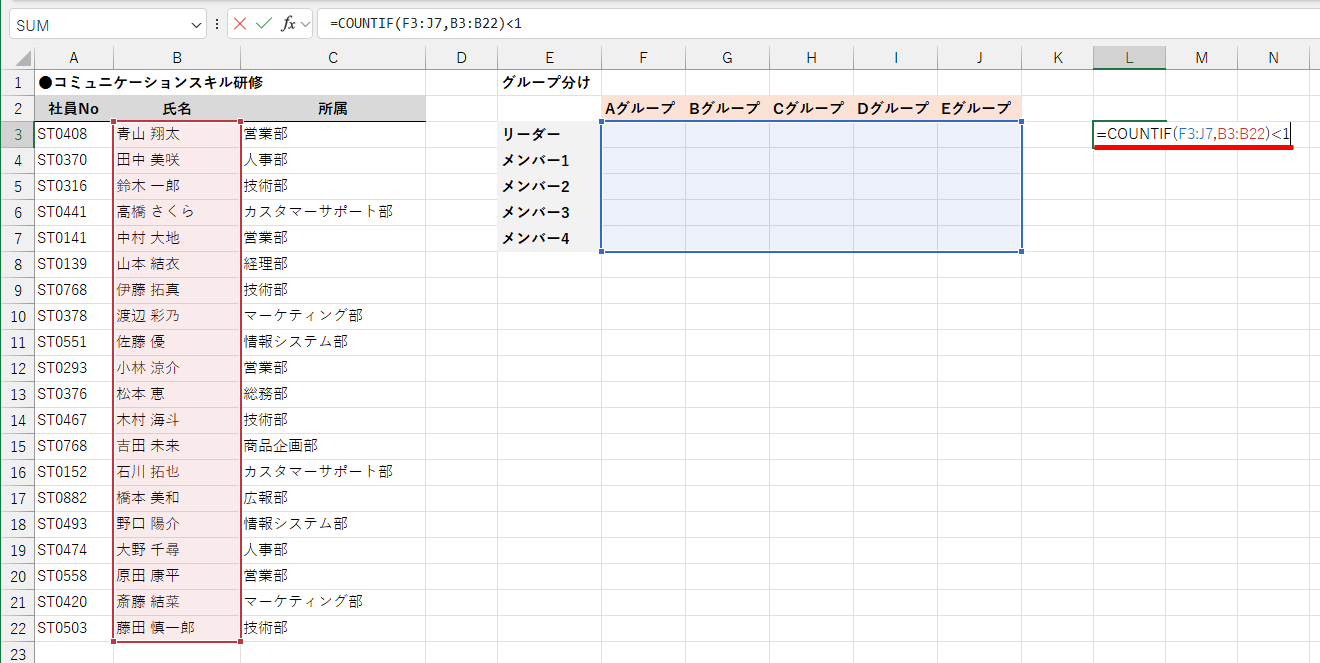Select column L header
Image resolution: width=1320 pixels, height=663 pixels.
tap(1128, 57)
